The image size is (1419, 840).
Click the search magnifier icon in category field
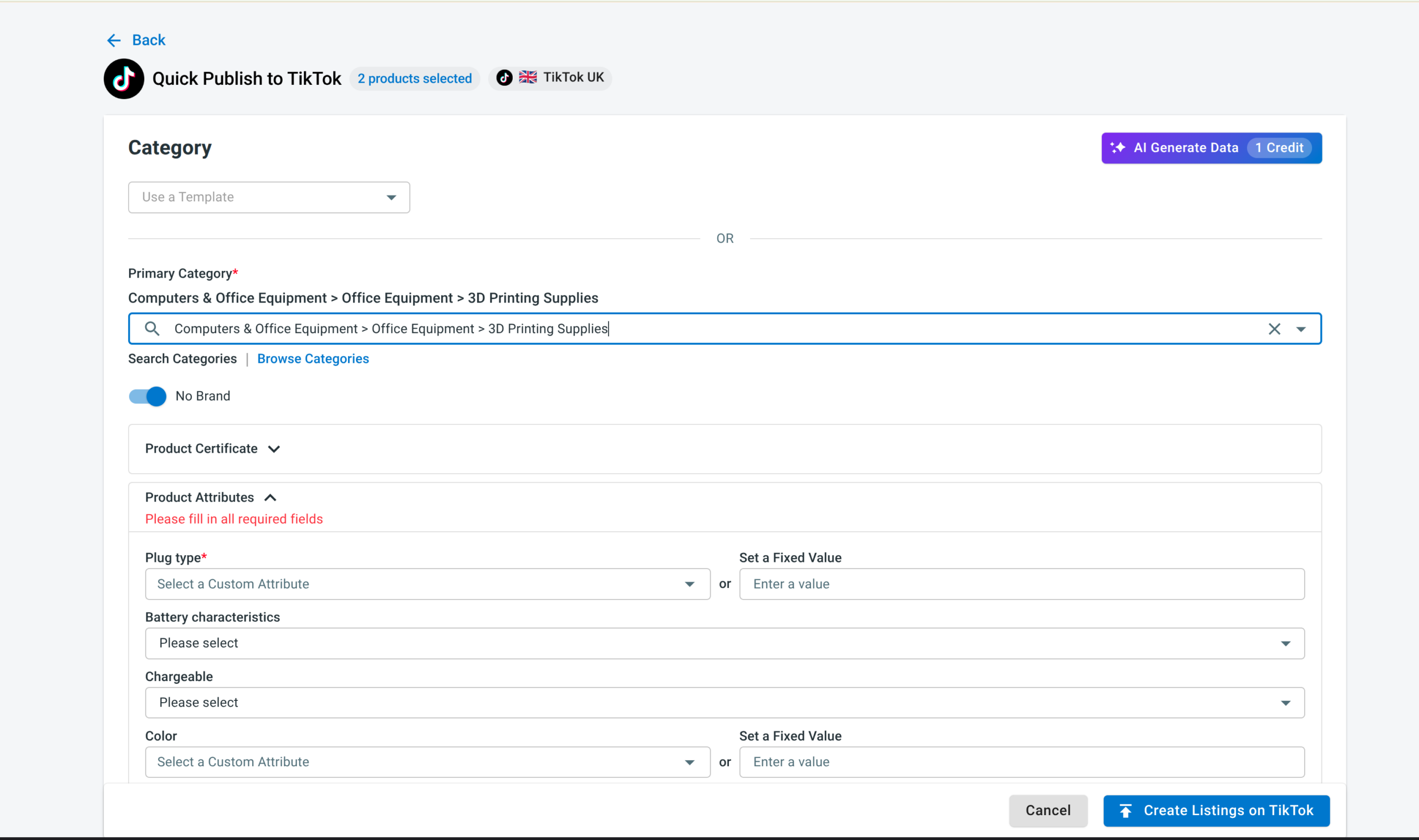pos(152,329)
